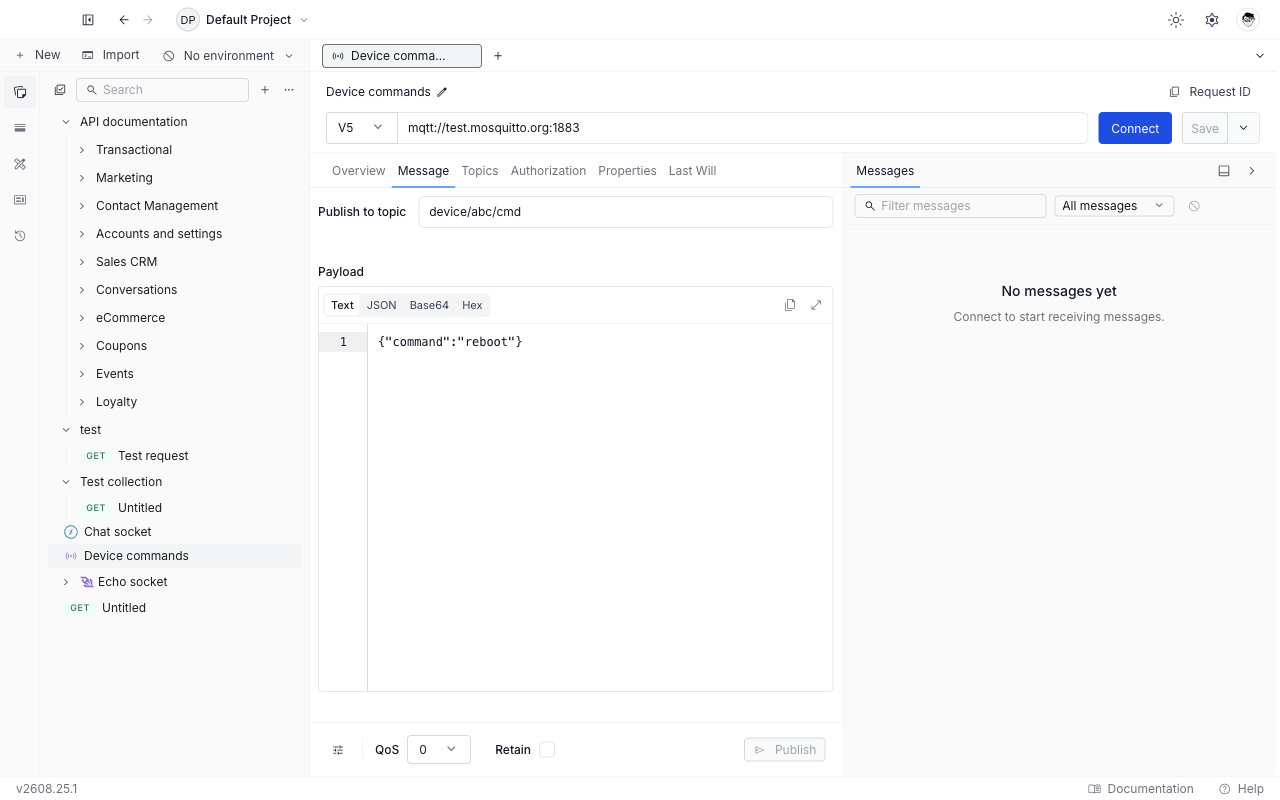The width and height of the screenshot is (1280, 800).
Task: Switch to the Topics tab
Action: point(480,171)
